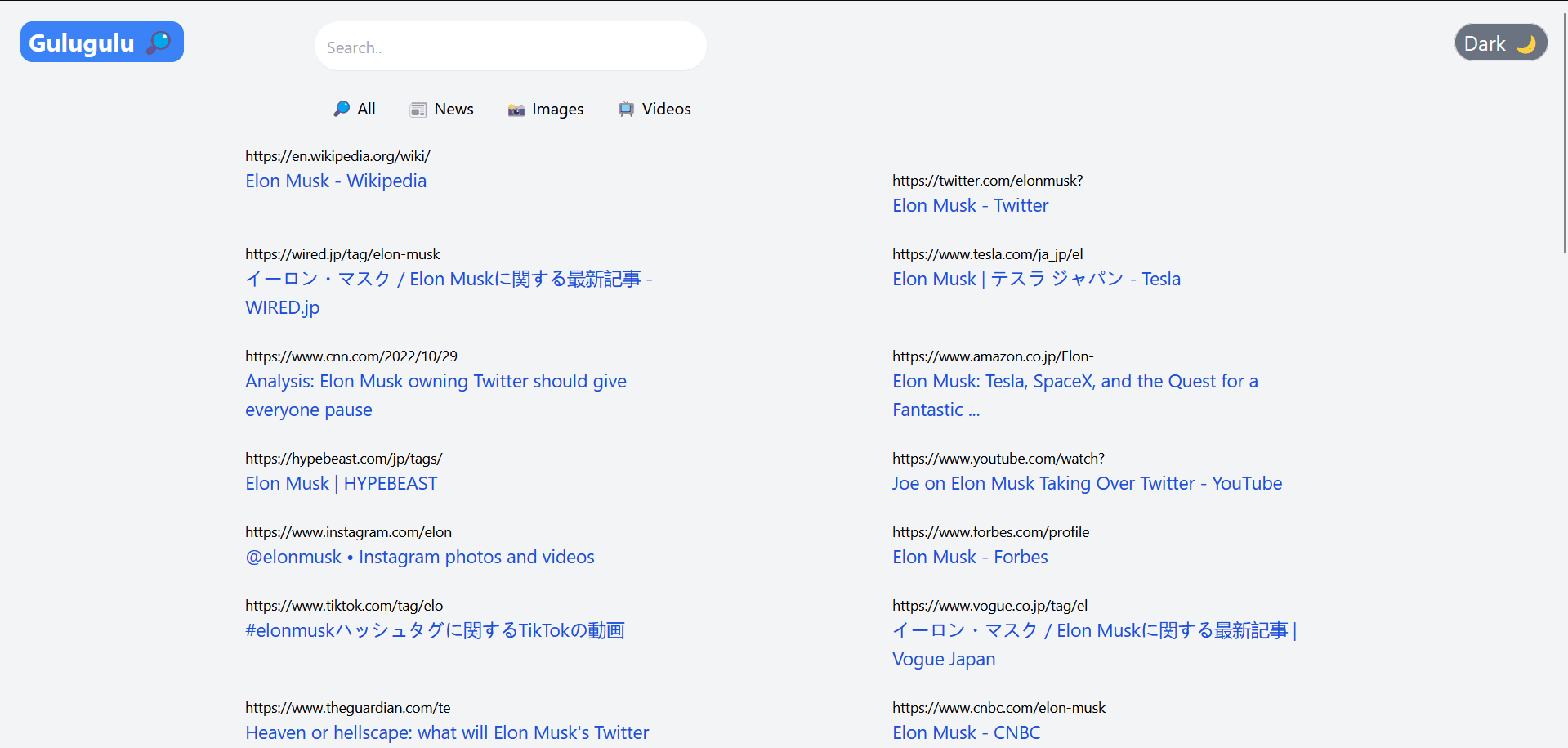Click the https://www.vogue.co.jp/tag/el URL text
1568x748 pixels.
(x=989, y=605)
